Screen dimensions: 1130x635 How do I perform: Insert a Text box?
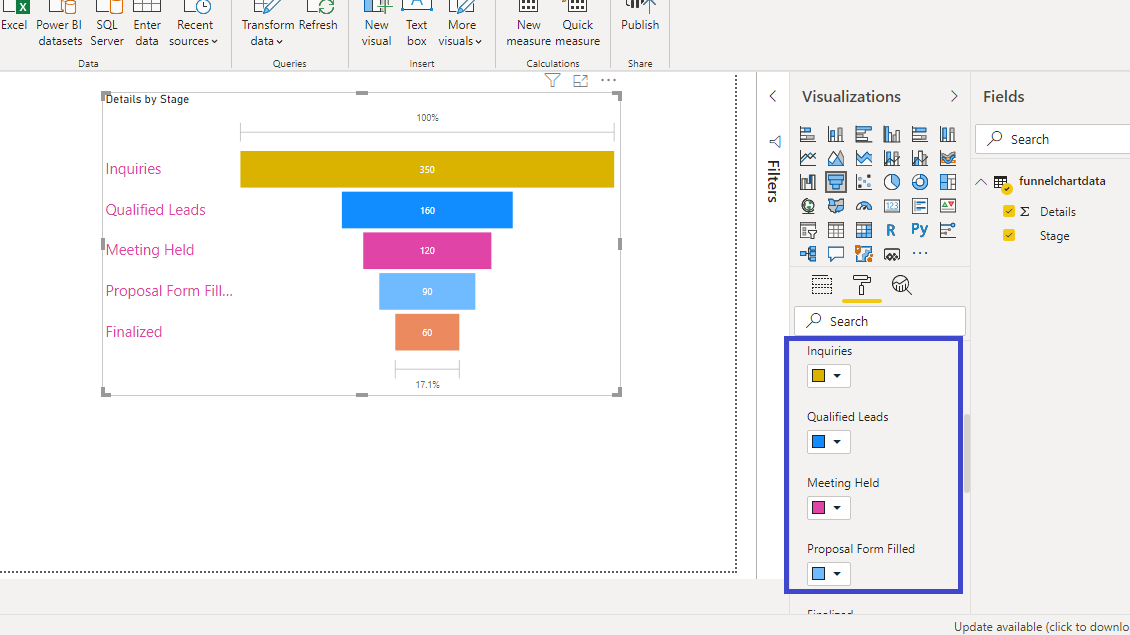417,25
